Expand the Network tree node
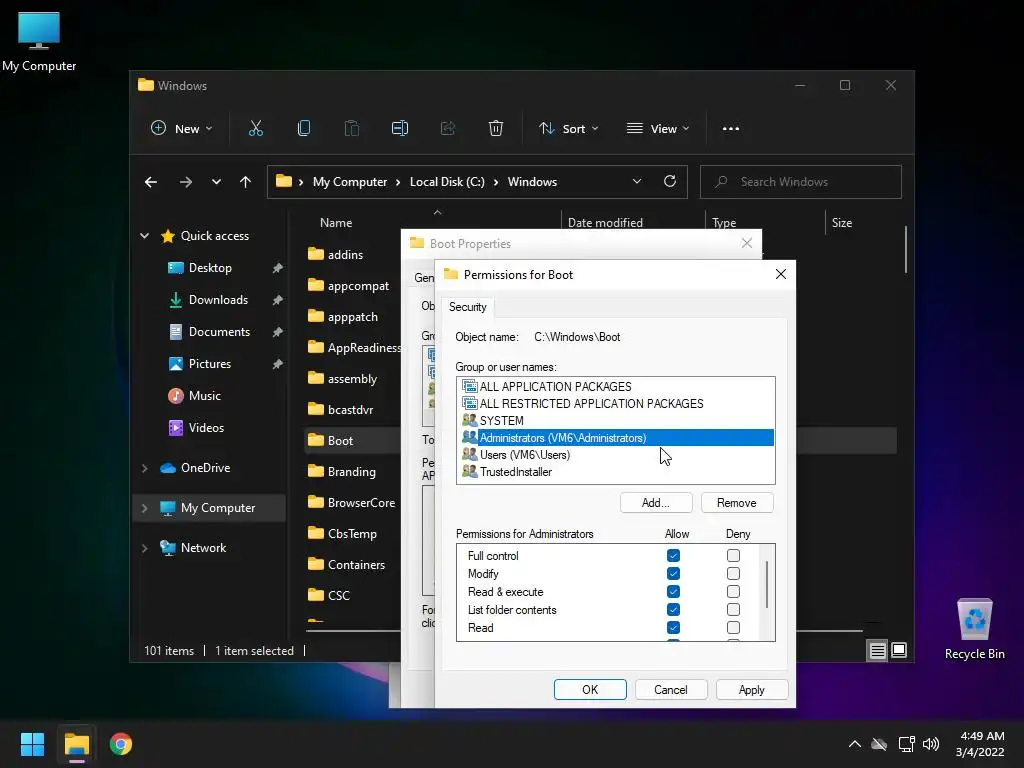The image size is (1024, 768). pyautogui.click(x=144, y=548)
